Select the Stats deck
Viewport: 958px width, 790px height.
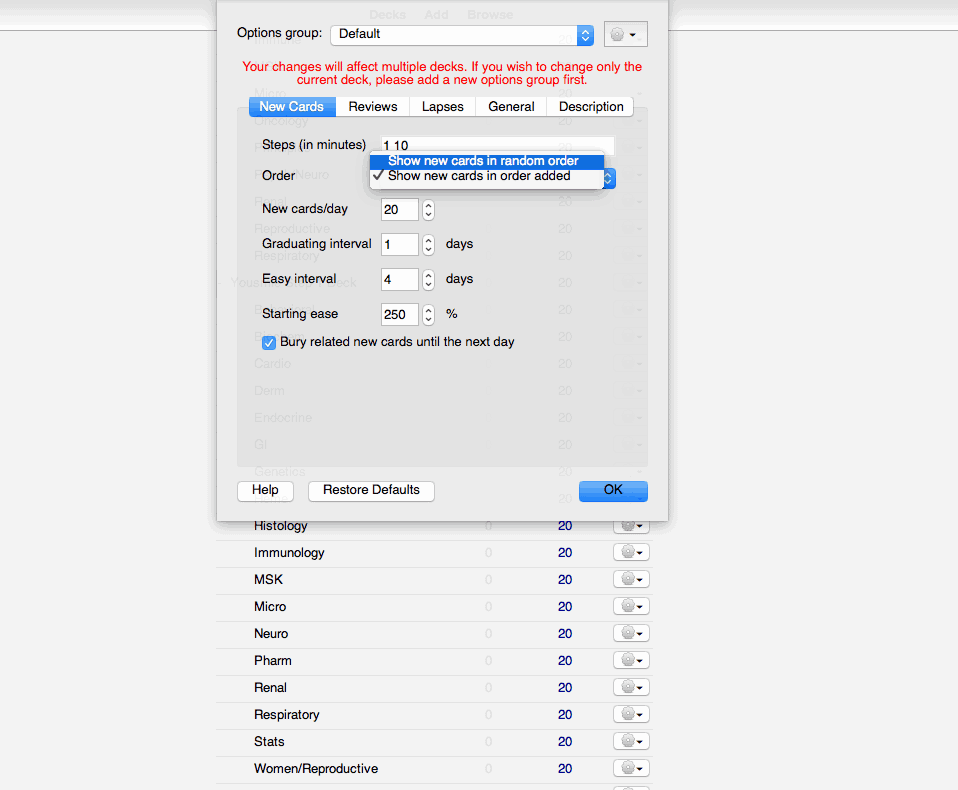(269, 742)
